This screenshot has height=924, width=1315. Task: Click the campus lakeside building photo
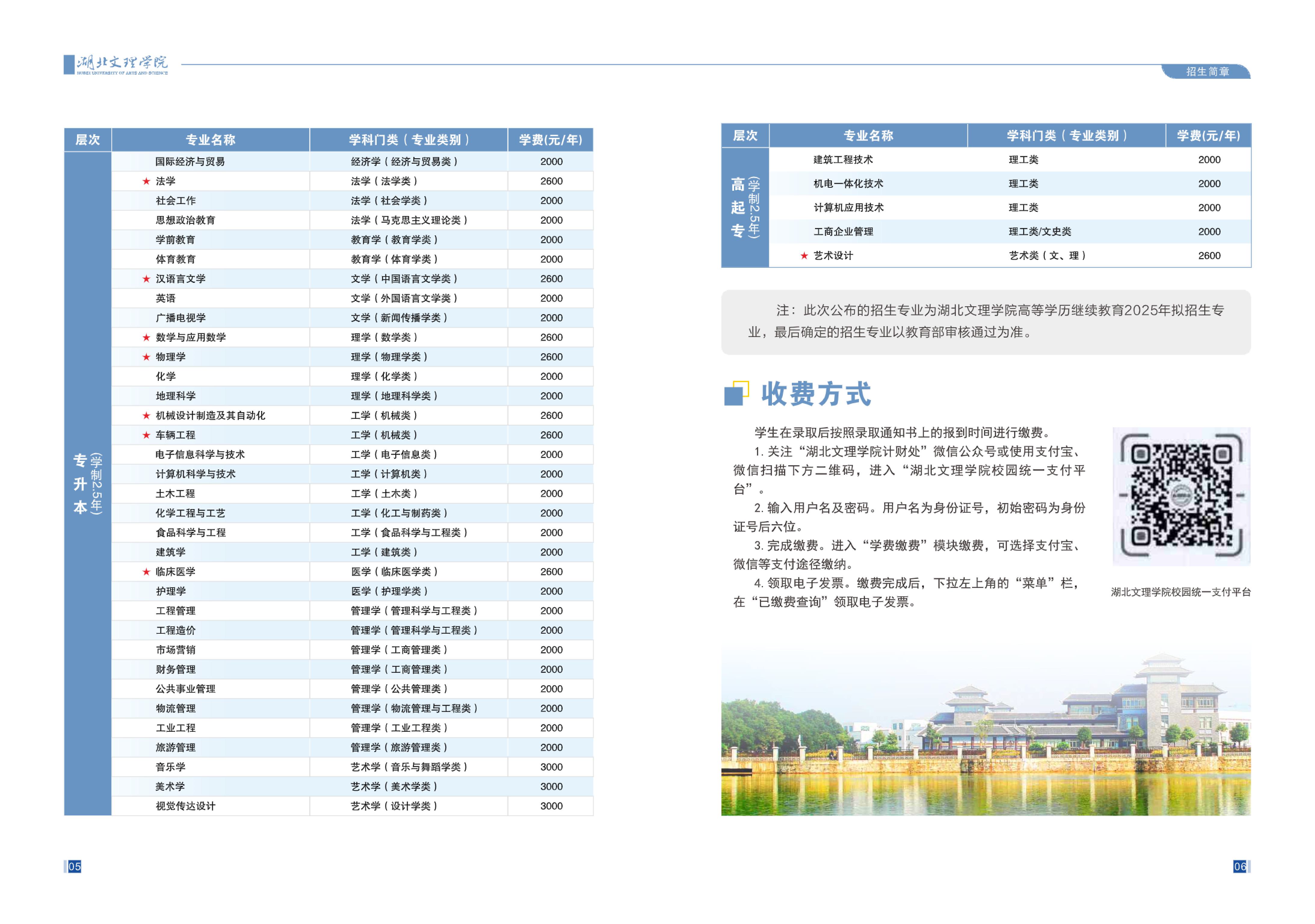986,733
